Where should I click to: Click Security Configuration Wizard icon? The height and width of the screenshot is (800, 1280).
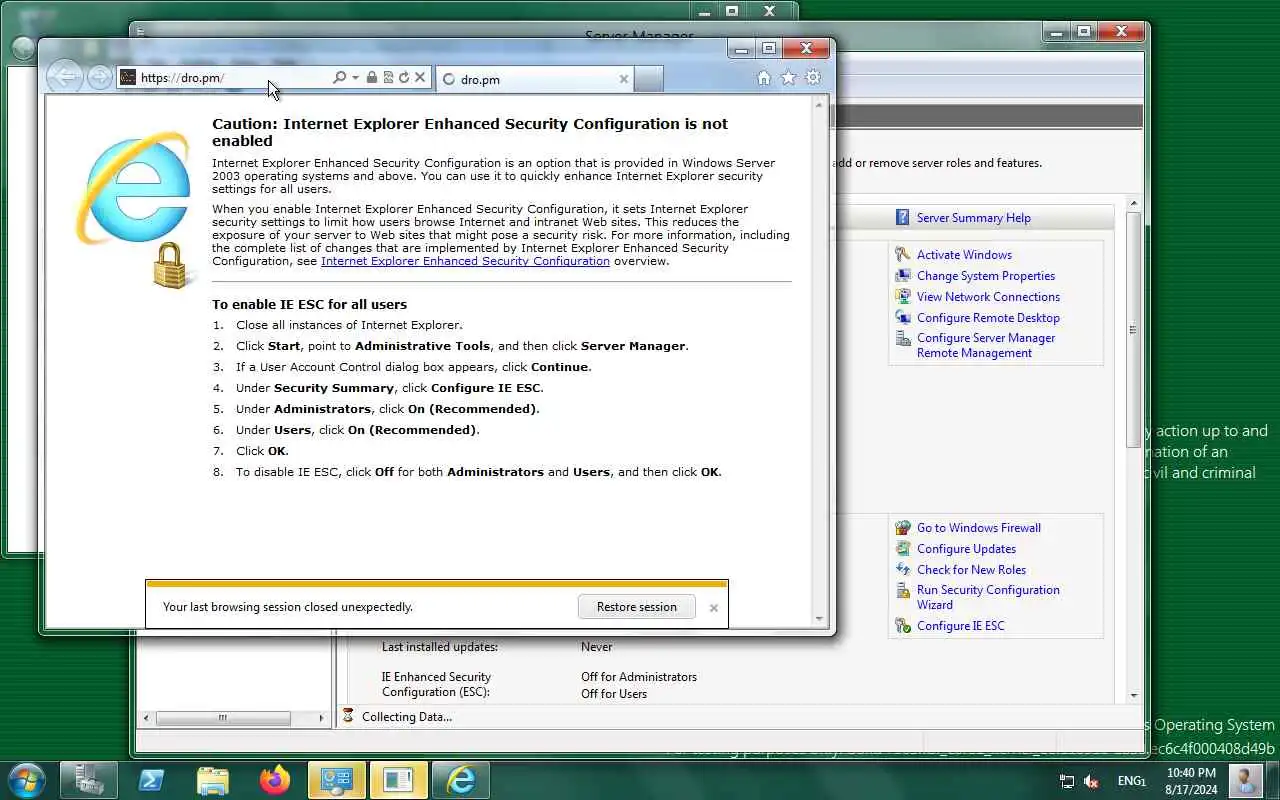(903, 591)
